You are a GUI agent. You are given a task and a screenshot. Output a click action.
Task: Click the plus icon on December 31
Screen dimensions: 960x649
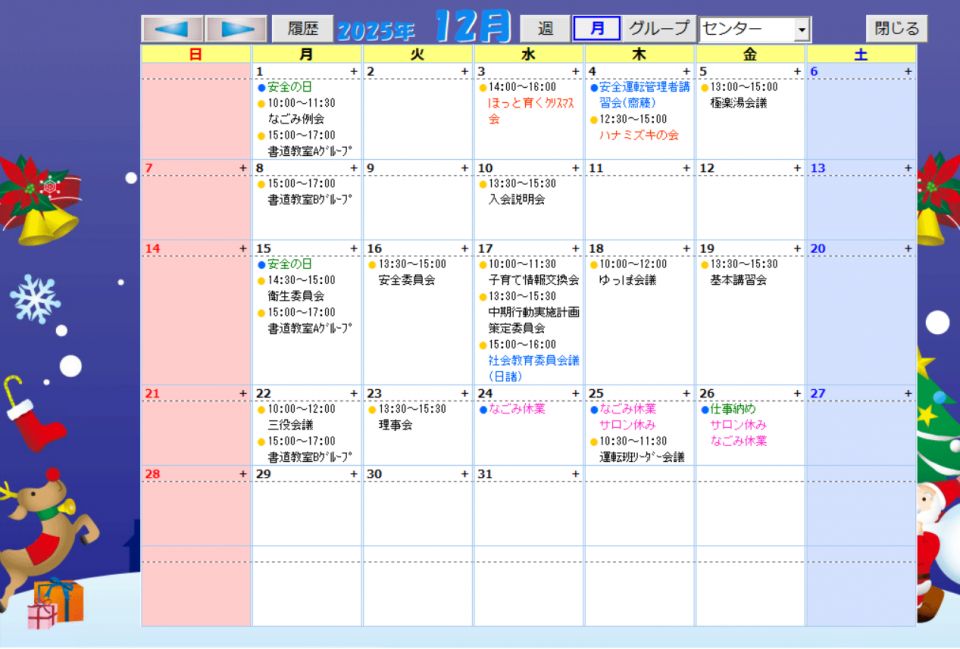coord(576,474)
